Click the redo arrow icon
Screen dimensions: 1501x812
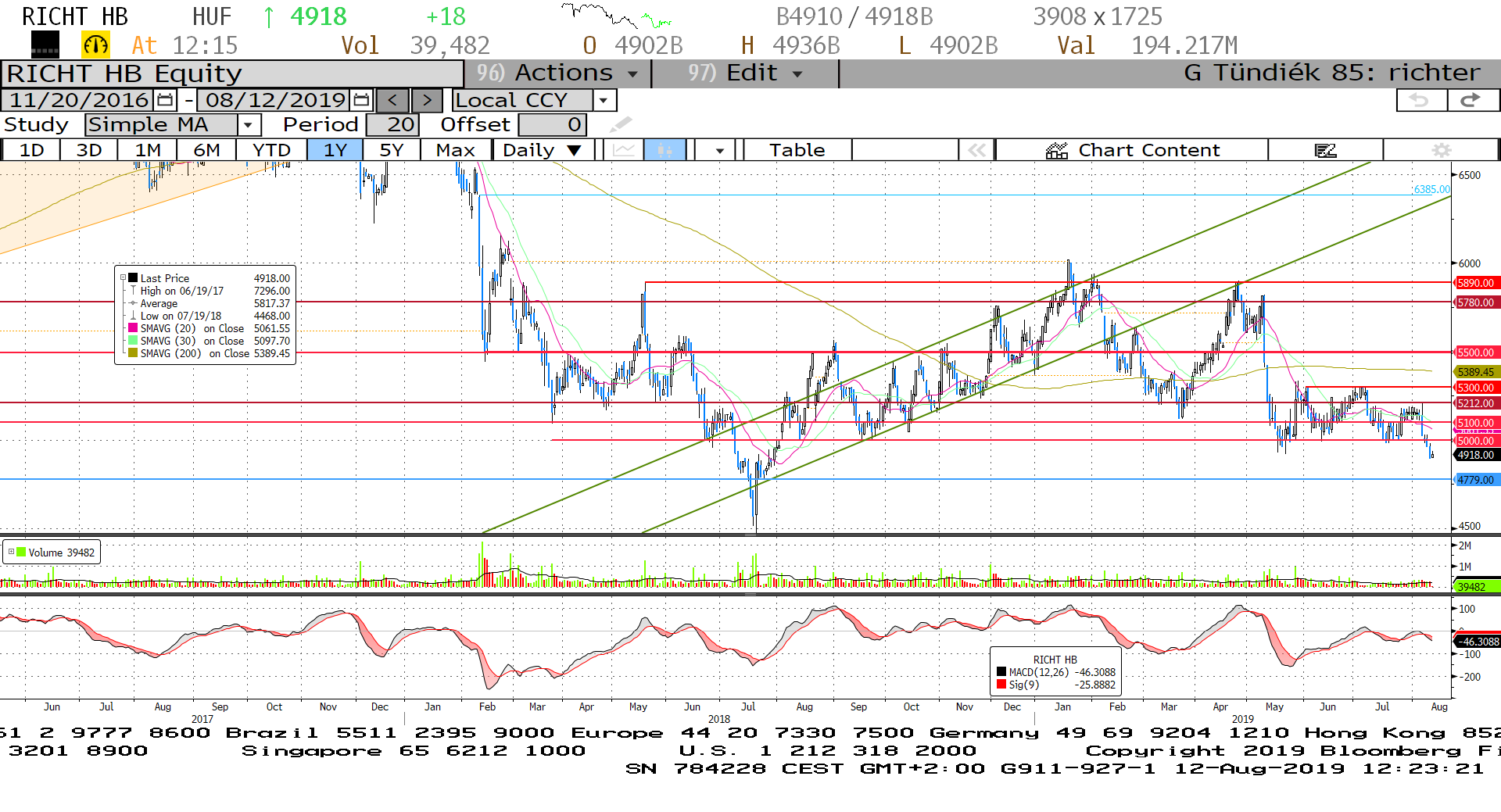[x=1471, y=100]
